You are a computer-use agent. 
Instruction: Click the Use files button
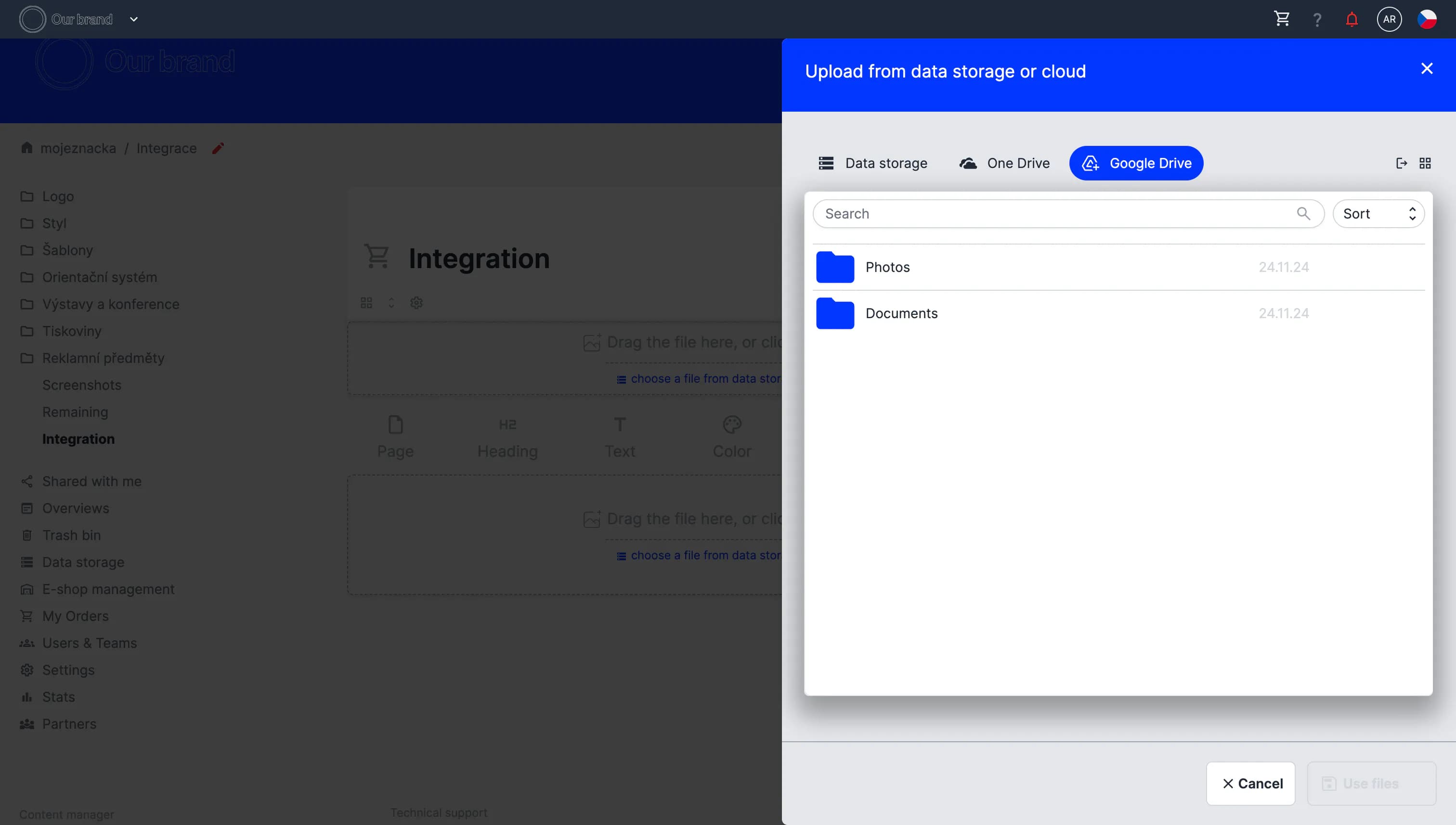1371,783
